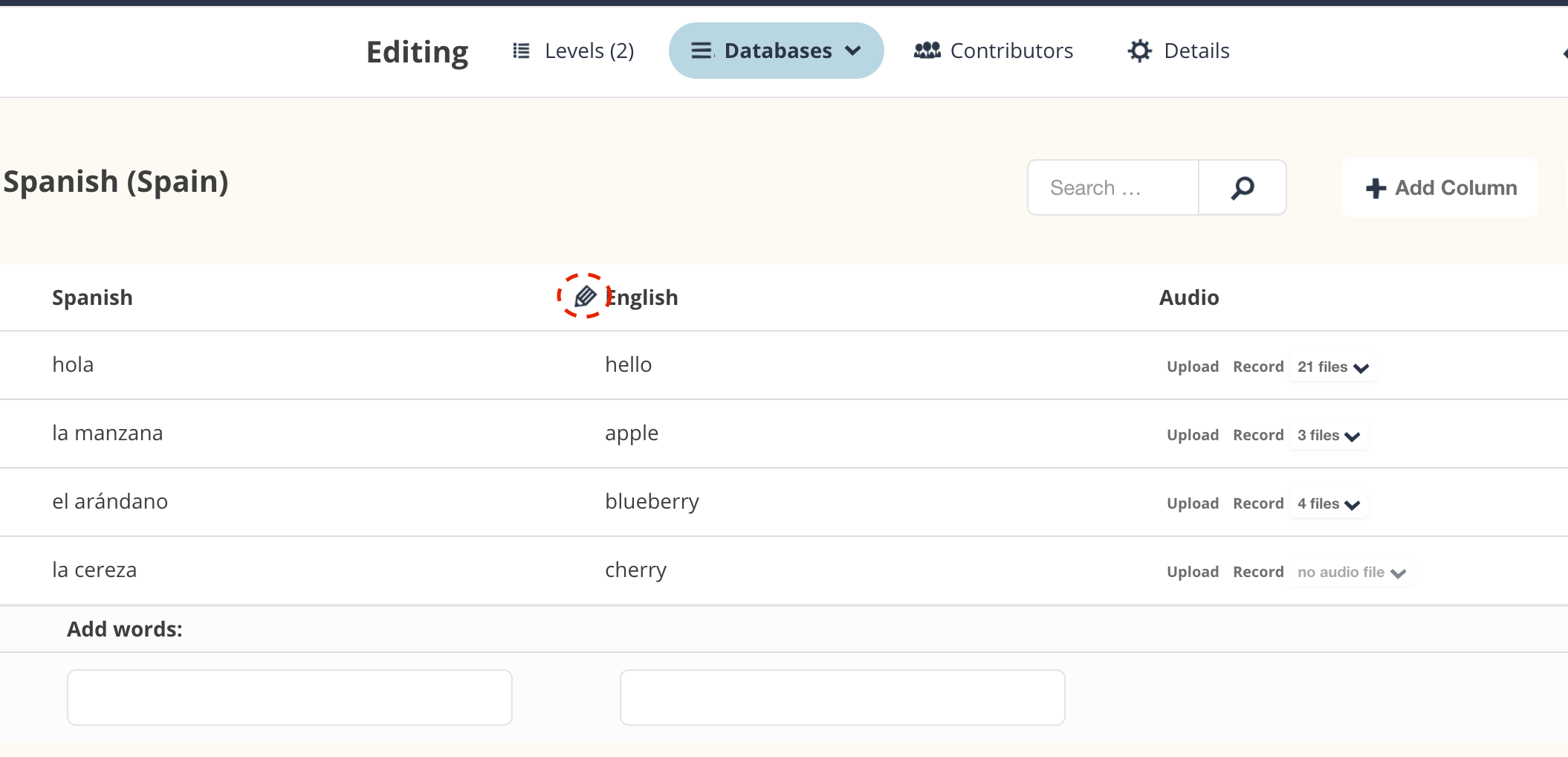
Task: Click the plus icon on Add Column
Action: click(1376, 188)
